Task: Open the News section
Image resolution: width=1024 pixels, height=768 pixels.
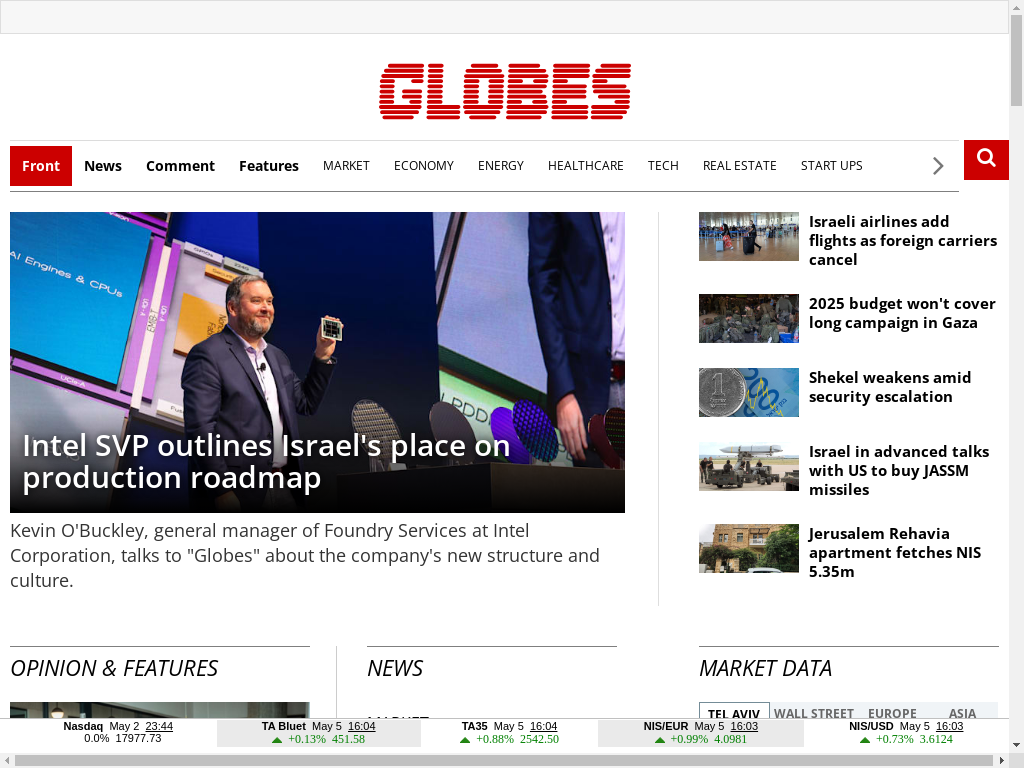Action: pos(103,166)
